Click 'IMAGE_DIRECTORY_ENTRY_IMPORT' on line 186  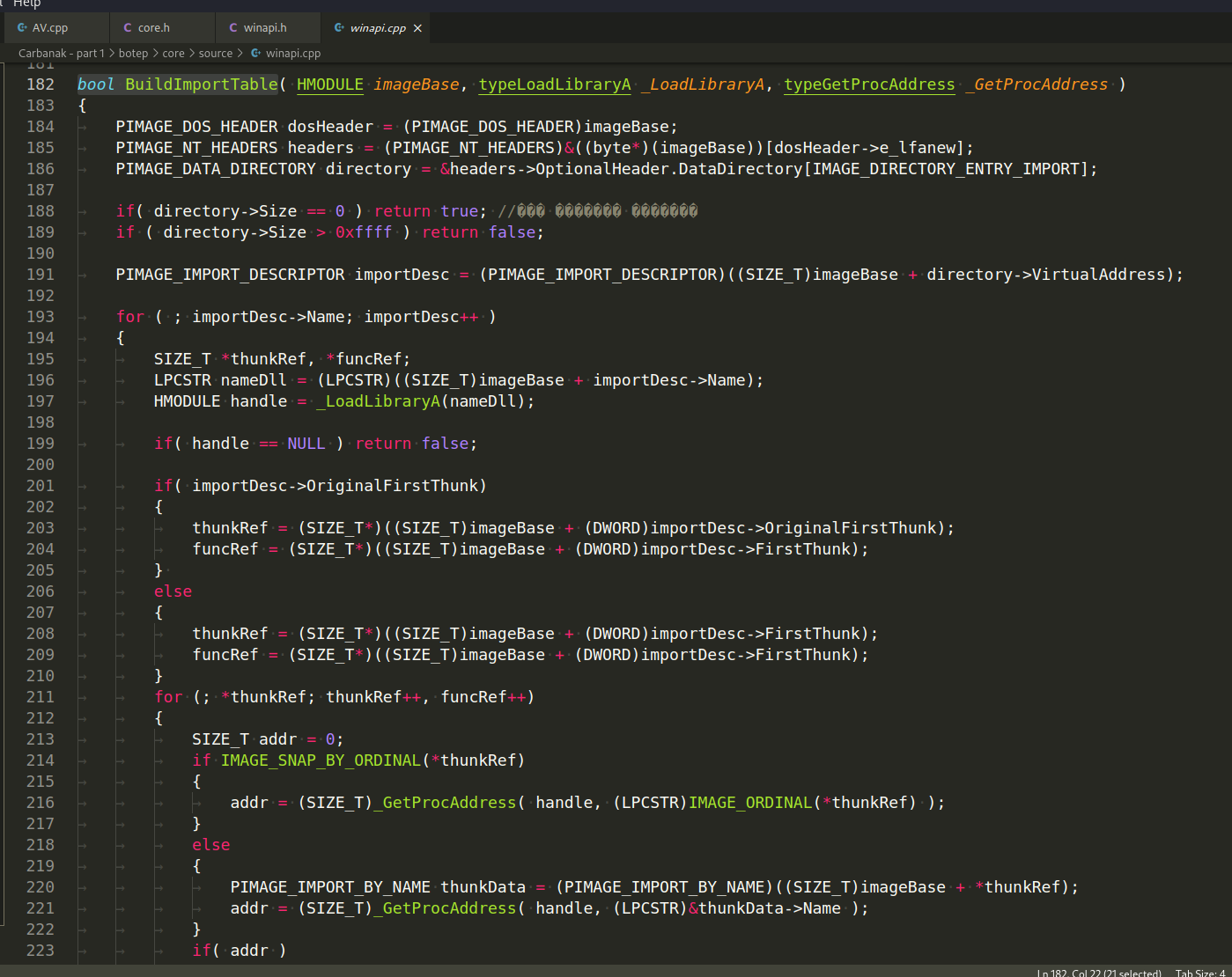coord(946,169)
